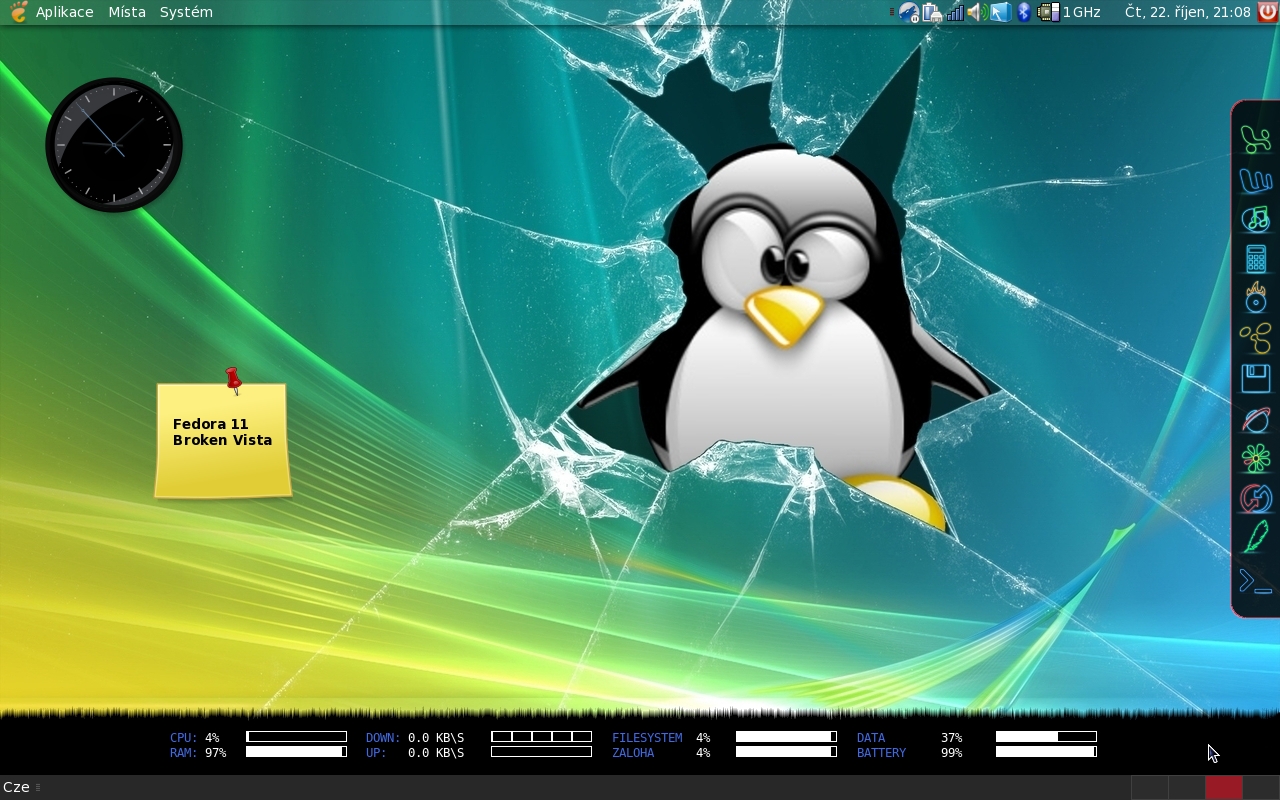
Task: Click the battery power manager tray icon
Action: pos(933,12)
